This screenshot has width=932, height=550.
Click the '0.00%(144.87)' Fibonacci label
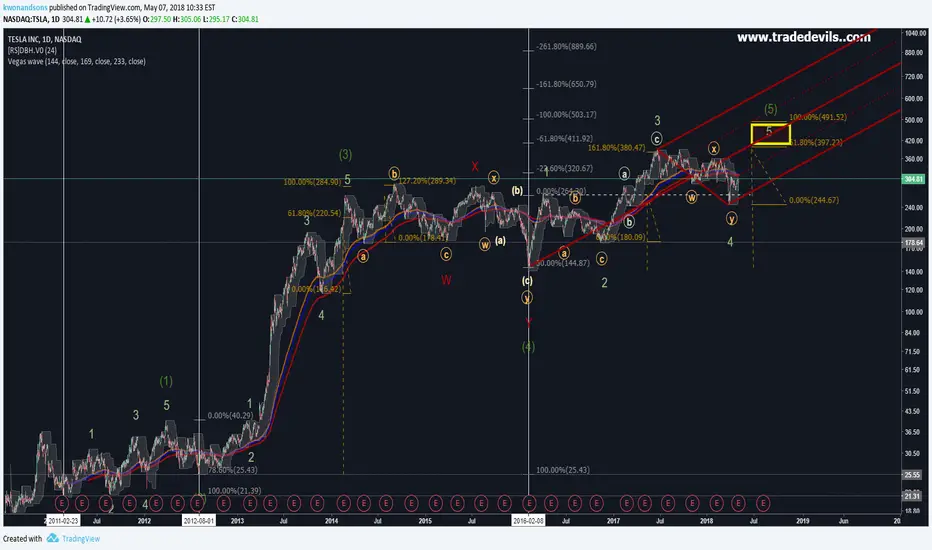coord(563,263)
